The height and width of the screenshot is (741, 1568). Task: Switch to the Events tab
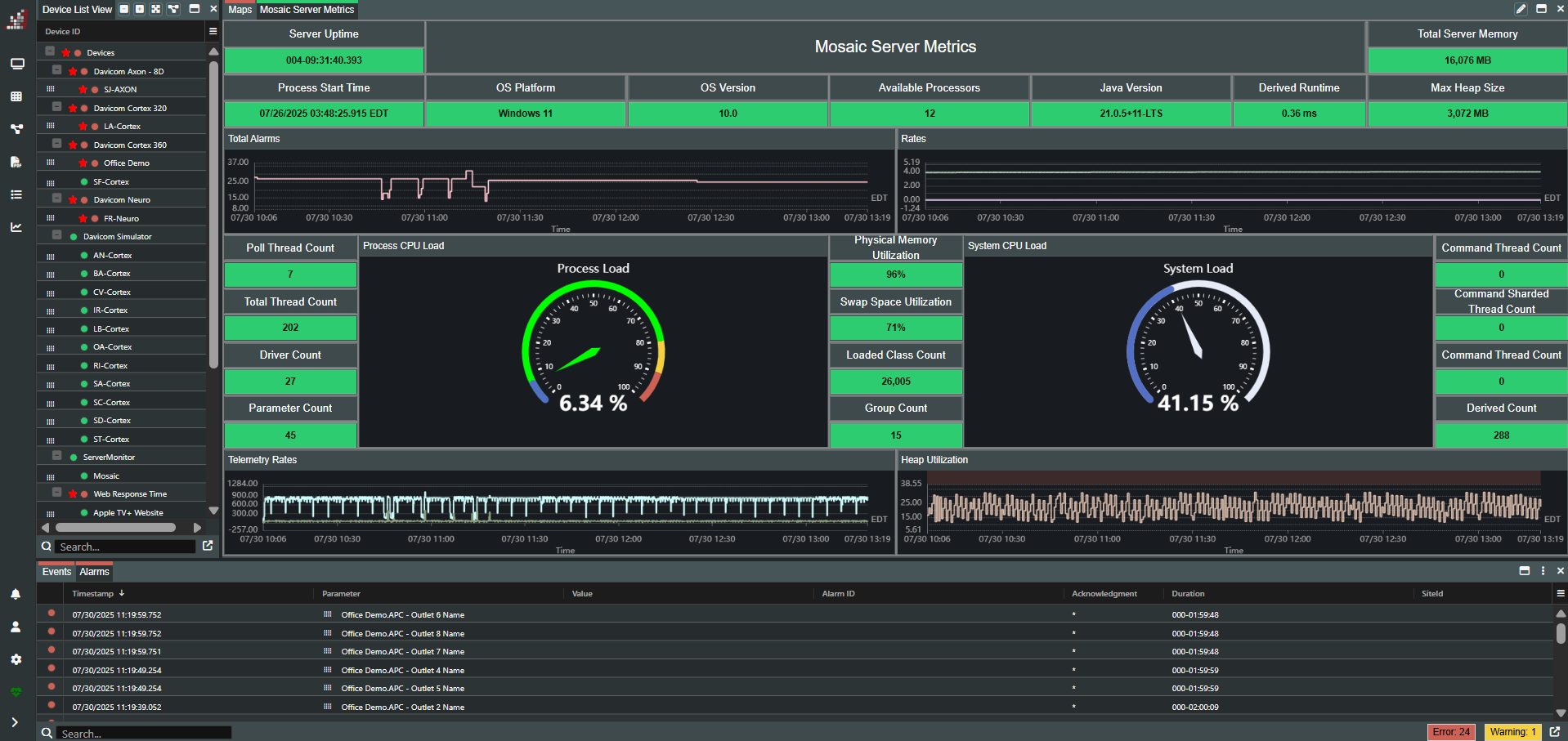click(x=56, y=572)
